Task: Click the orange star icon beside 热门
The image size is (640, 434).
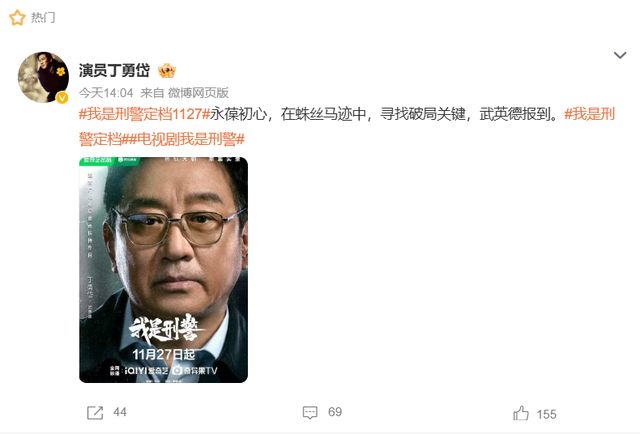Action: (17, 18)
